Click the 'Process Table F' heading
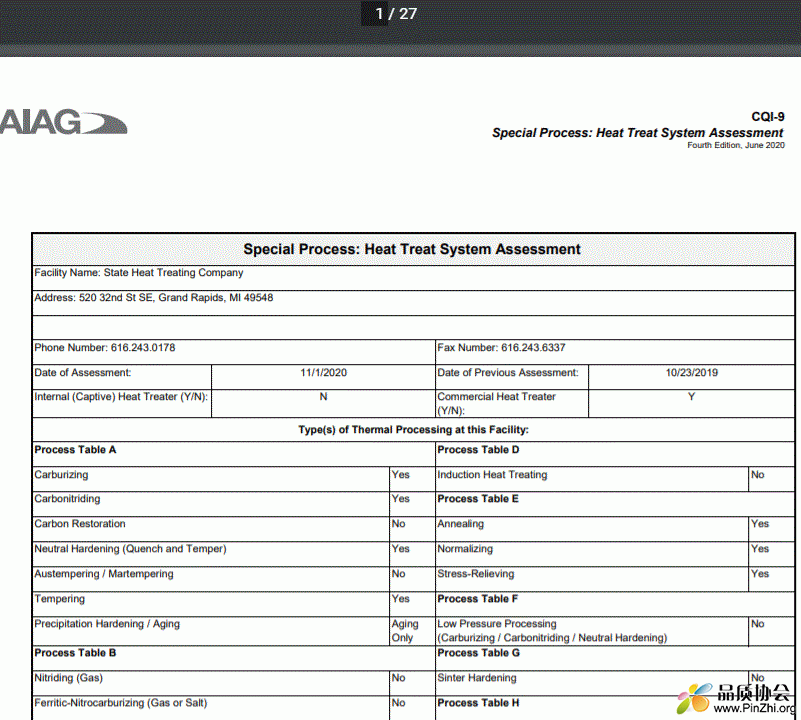Image resolution: width=801 pixels, height=720 pixels. (478, 599)
